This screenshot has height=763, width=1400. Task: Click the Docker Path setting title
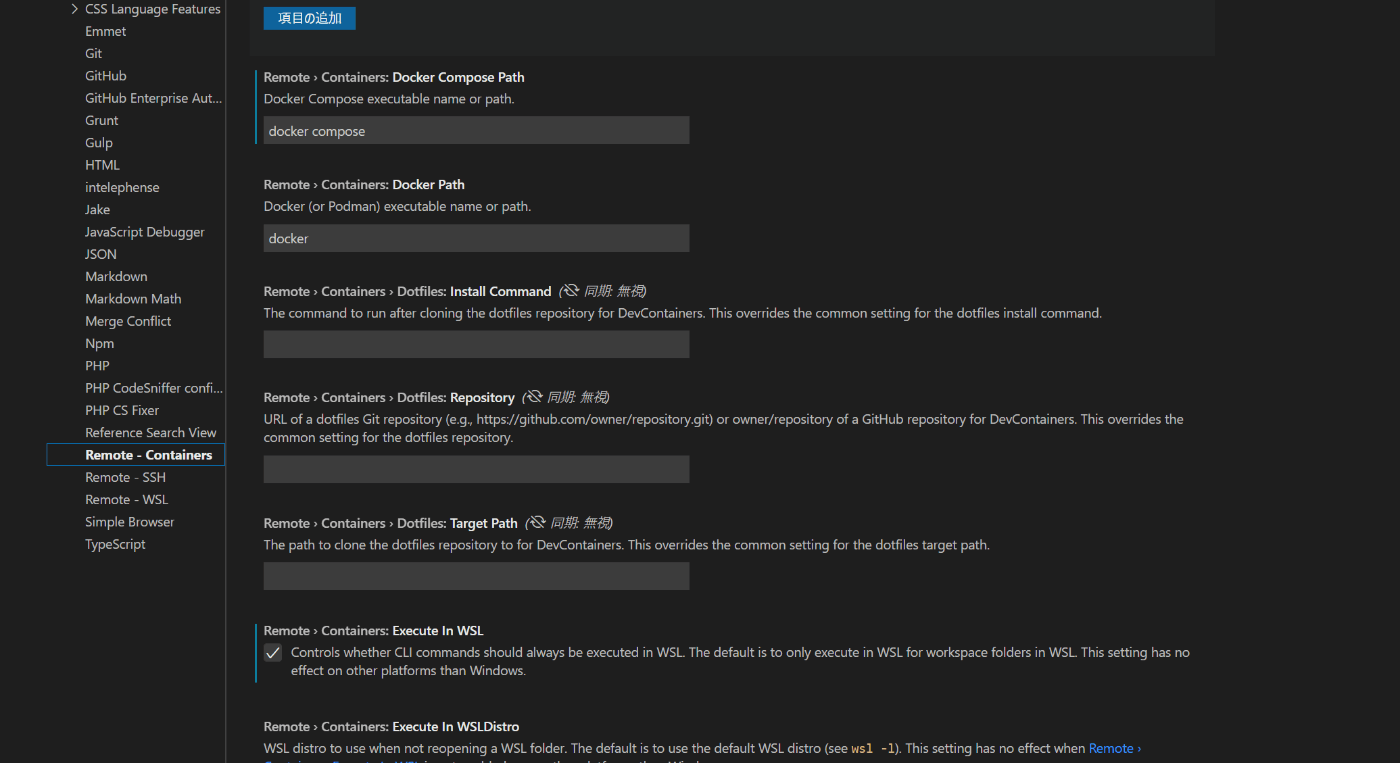[x=364, y=185]
